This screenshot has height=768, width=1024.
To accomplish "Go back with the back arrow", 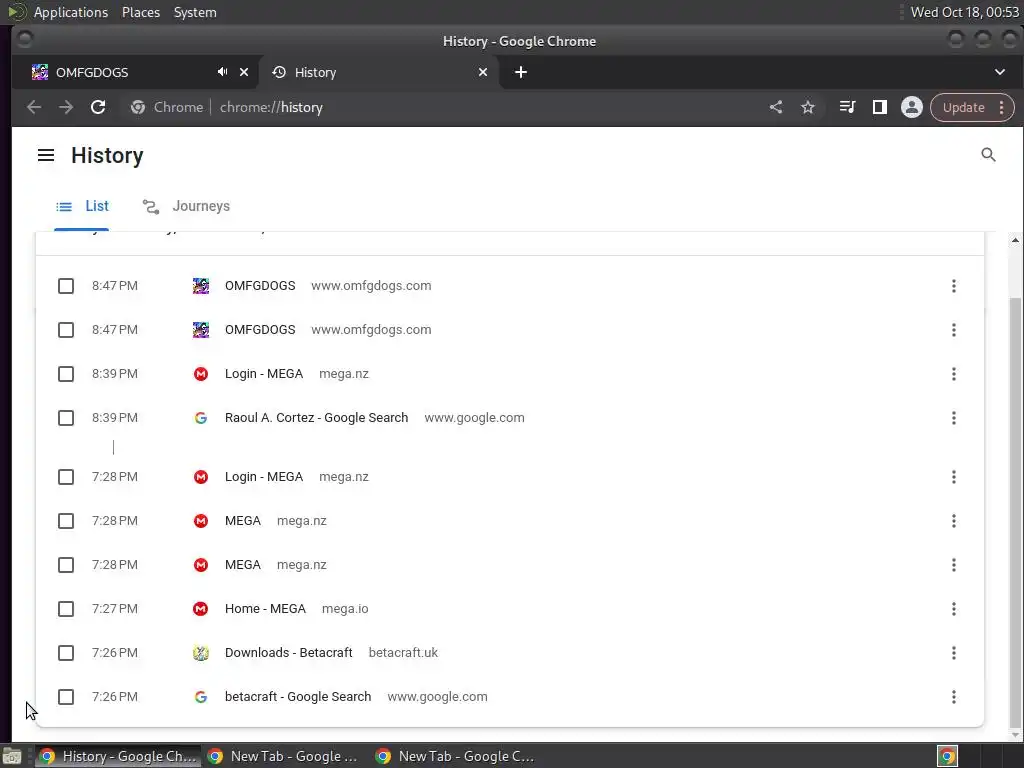I will point(34,107).
